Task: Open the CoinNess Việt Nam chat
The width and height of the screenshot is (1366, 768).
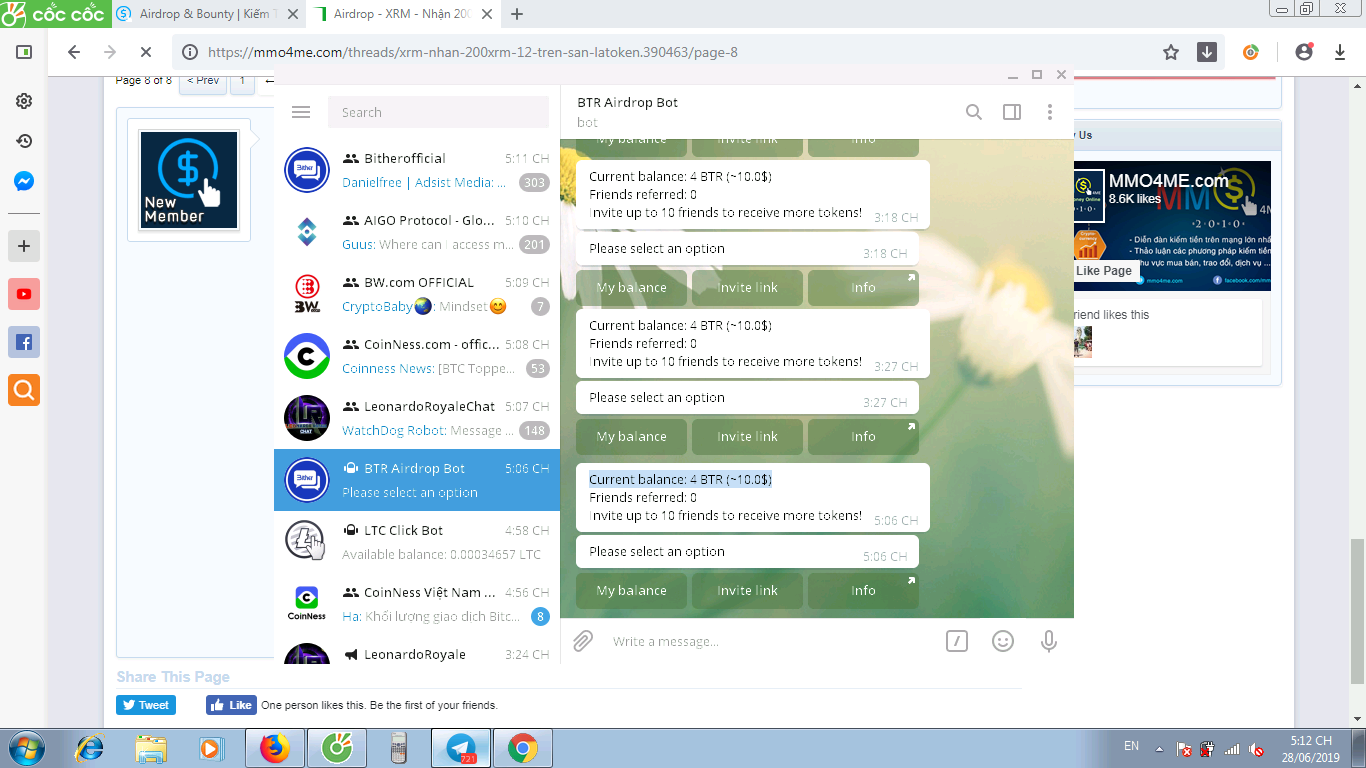Action: [417, 604]
